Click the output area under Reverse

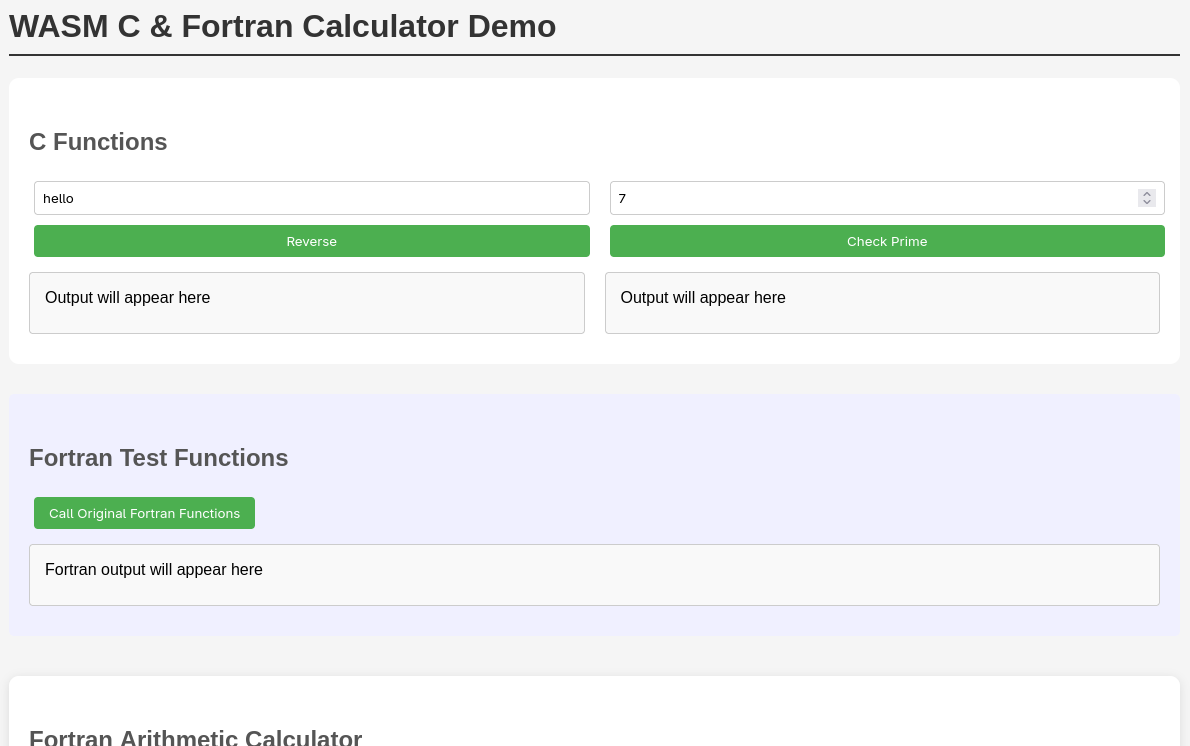click(307, 302)
